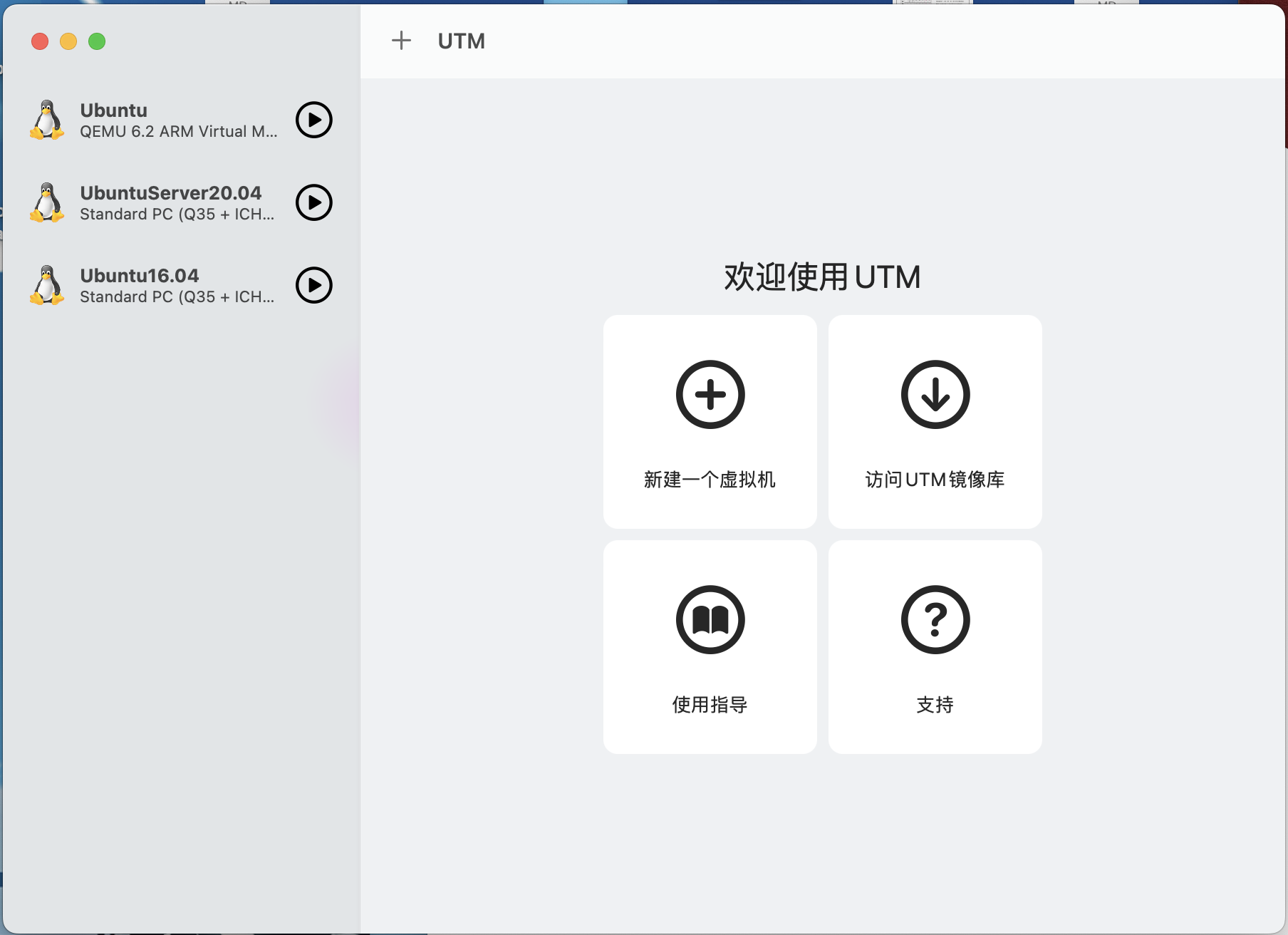This screenshot has height=935, width=1288.
Task: Run the UbuntuServer20.04 virtual machine
Action: 314,202
